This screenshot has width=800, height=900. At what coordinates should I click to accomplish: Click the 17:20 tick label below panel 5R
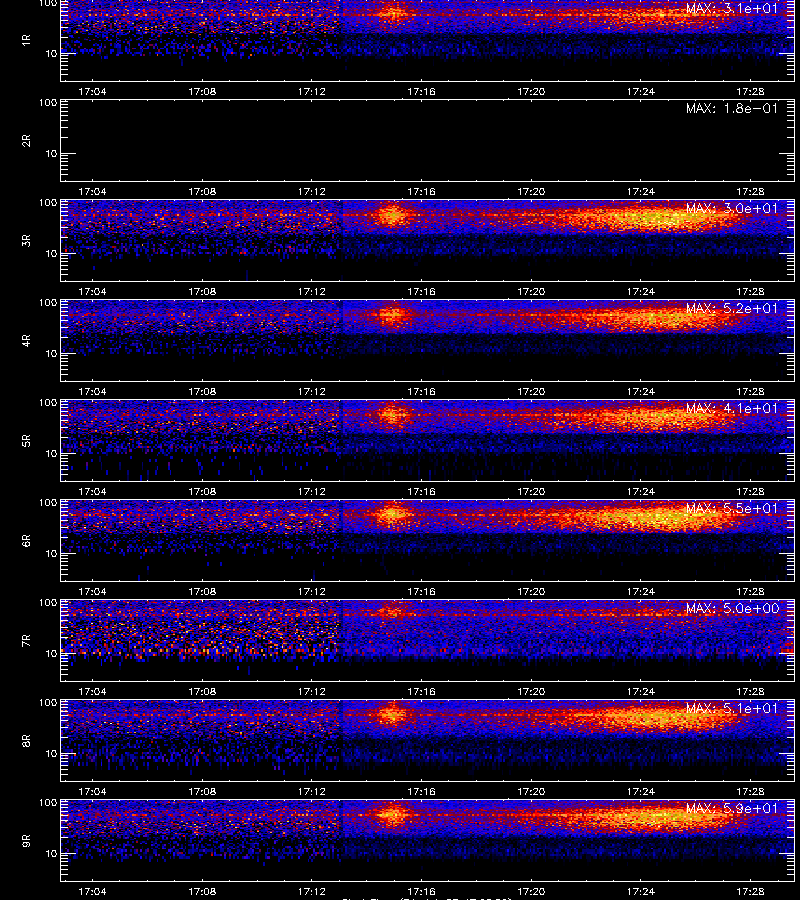(531, 491)
